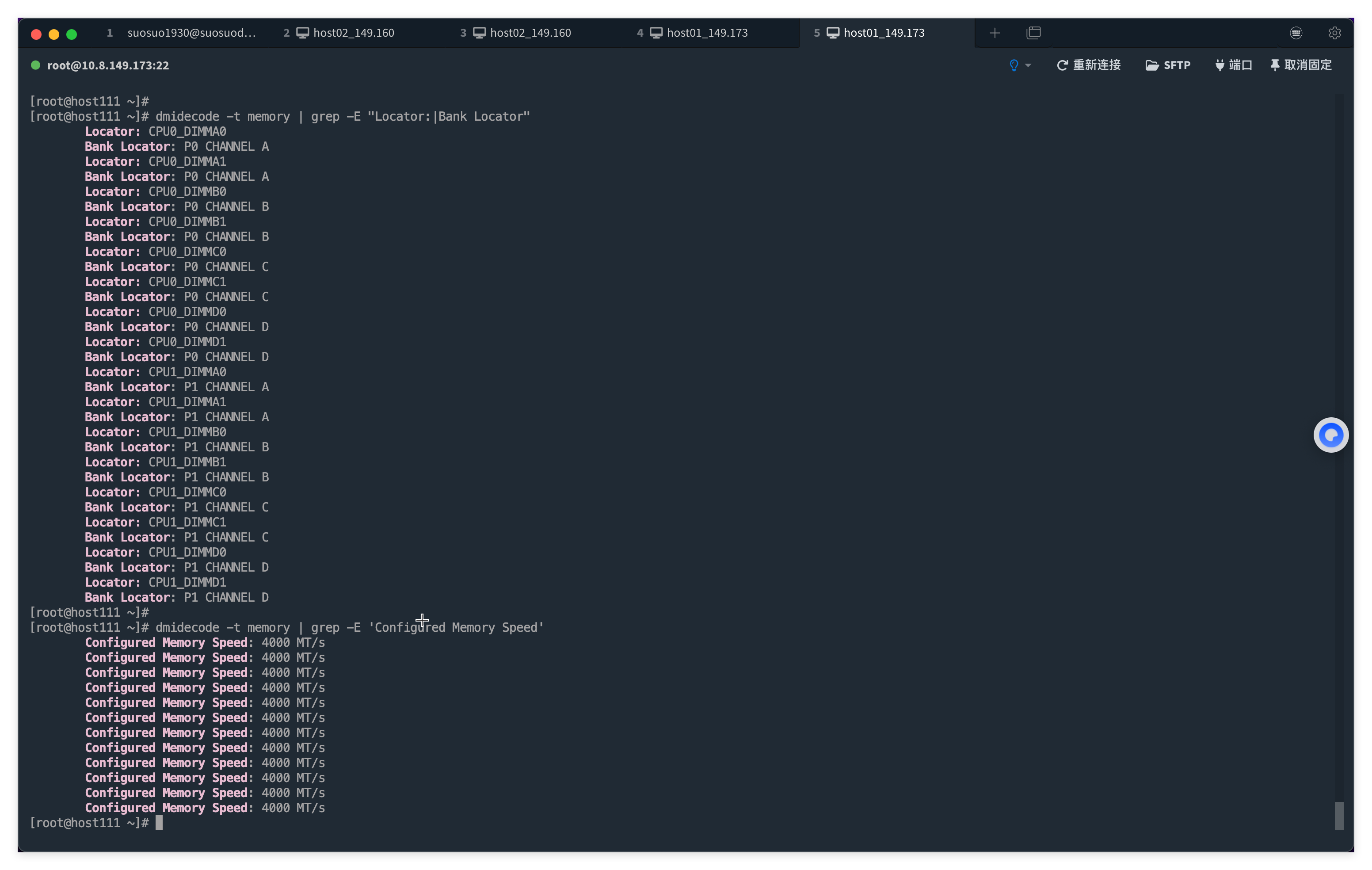Click the floating blue assistant bubble
The image size is (1372, 870).
click(x=1331, y=435)
